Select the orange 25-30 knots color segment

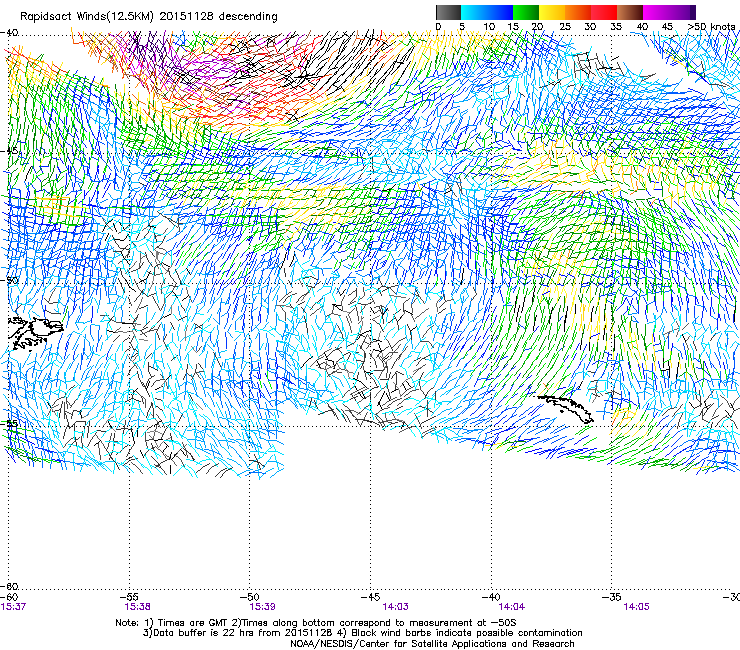(578, 12)
